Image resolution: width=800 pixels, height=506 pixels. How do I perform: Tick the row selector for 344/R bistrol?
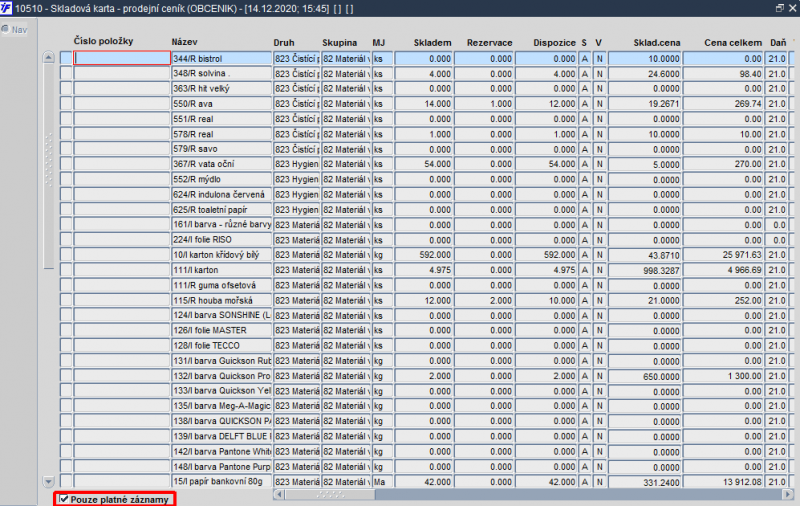66,58
